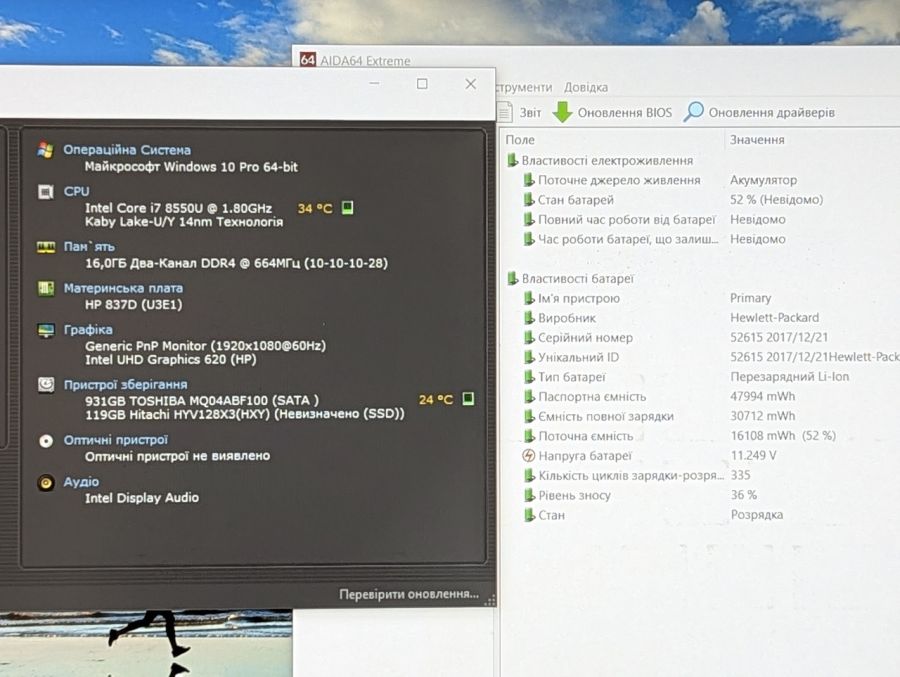Click the memory module icon beside Пам'ять
Viewport: 900px width, 677px height.
pos(45,247)
